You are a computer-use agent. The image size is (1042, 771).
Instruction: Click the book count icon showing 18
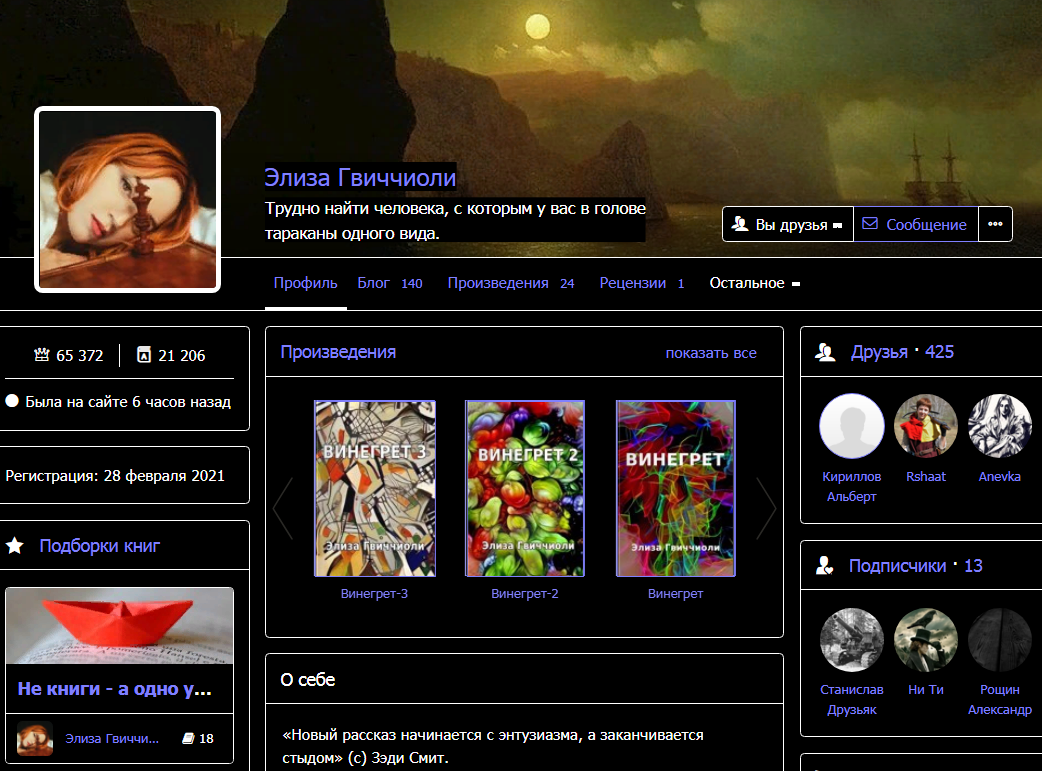click(188, 739)
